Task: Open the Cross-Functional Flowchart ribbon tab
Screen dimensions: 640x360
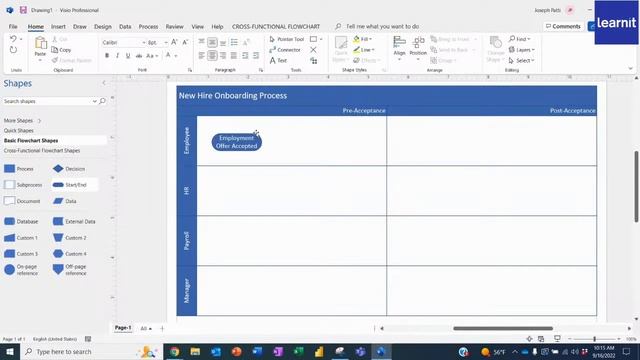Action: pyautogui.click(x=276, y=27)
